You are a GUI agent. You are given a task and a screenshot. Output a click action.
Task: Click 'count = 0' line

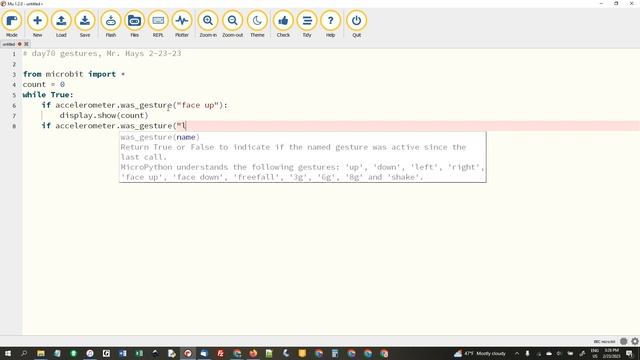click(x=44, y=84)
